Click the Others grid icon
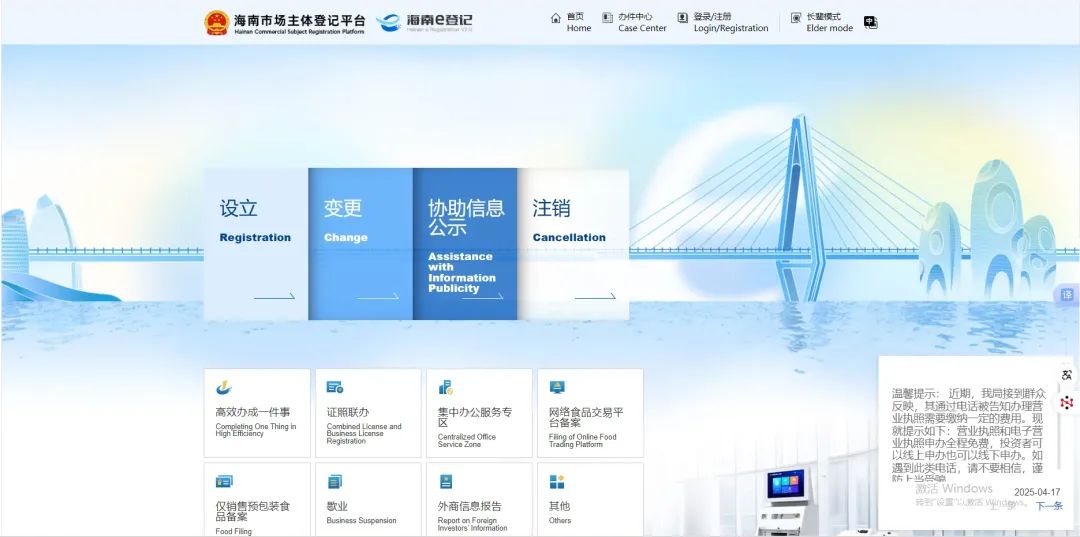1080x537 pixels. [557, 481]
